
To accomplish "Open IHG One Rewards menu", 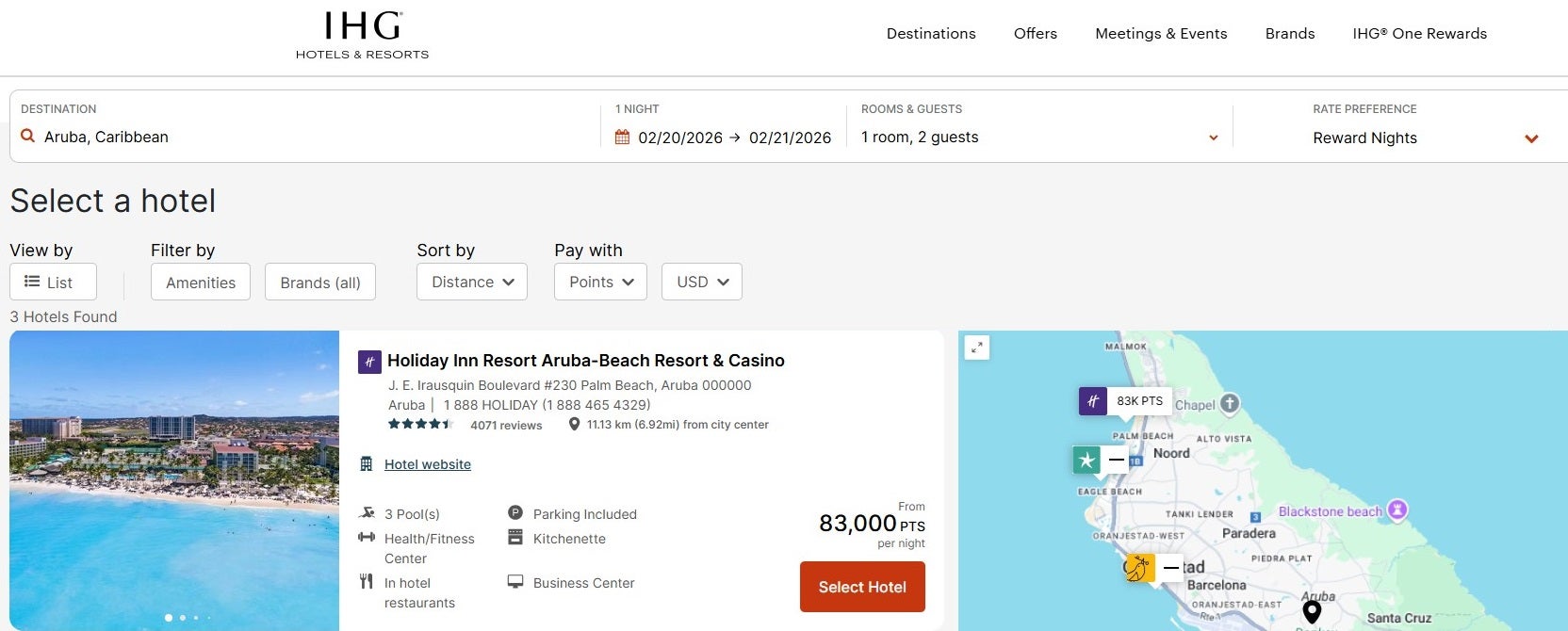I will (1420, 34).
